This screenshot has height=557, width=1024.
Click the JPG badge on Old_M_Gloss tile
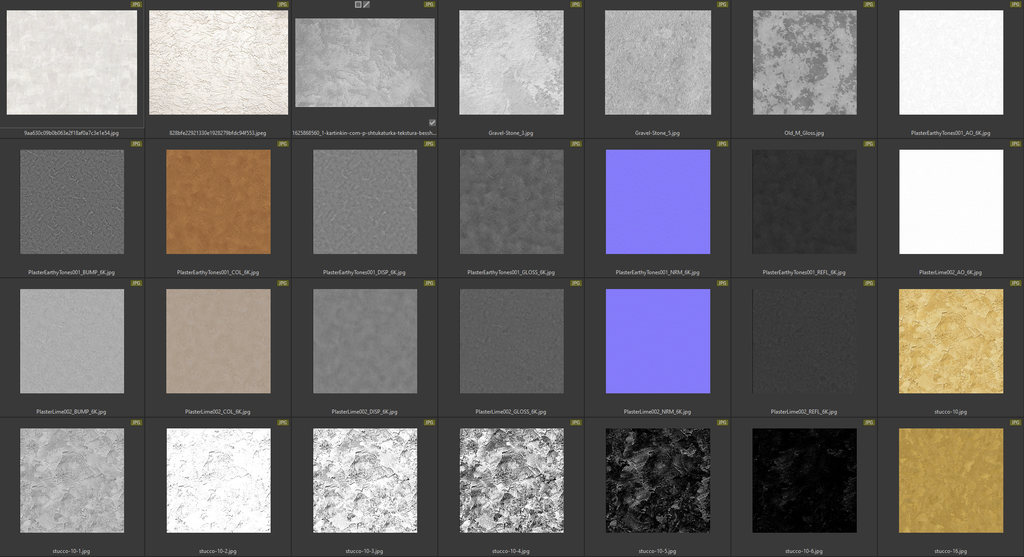click(x=869, y=4)
